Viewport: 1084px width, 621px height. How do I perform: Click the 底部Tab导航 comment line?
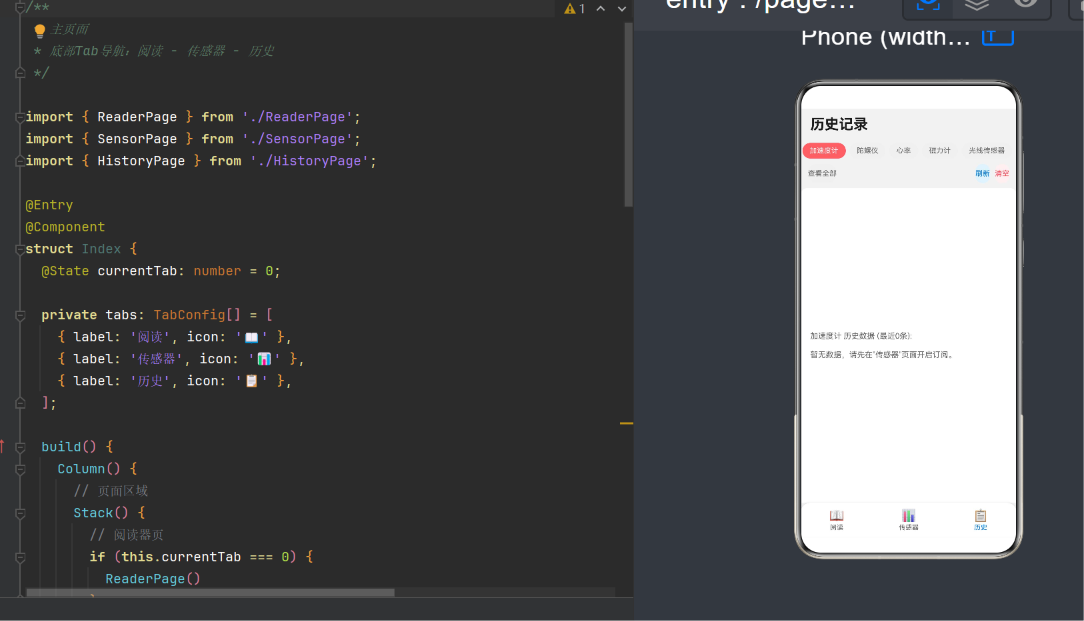[x=162, y=51]
